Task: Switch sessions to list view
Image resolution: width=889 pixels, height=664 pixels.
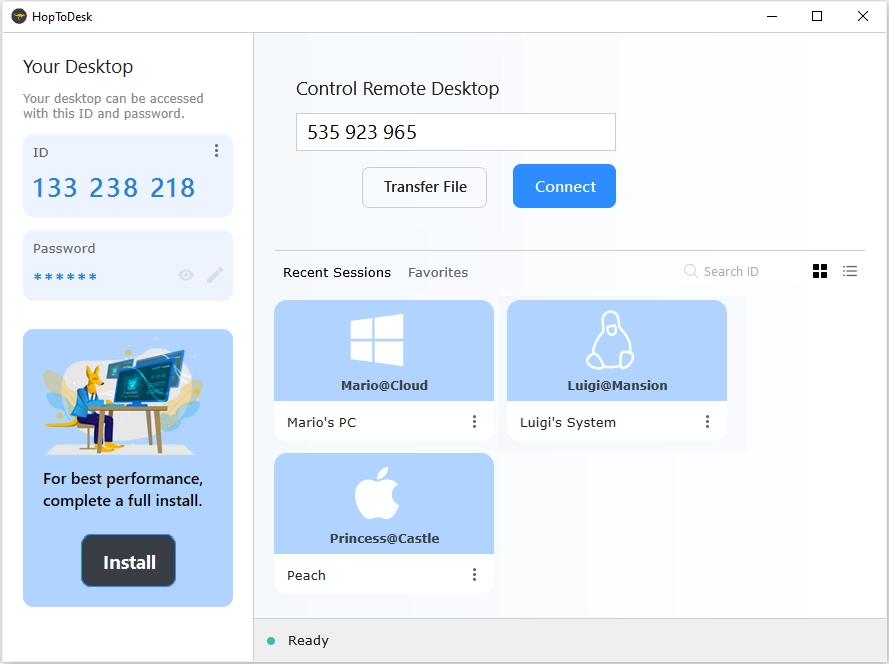Action: click(849, 271)
